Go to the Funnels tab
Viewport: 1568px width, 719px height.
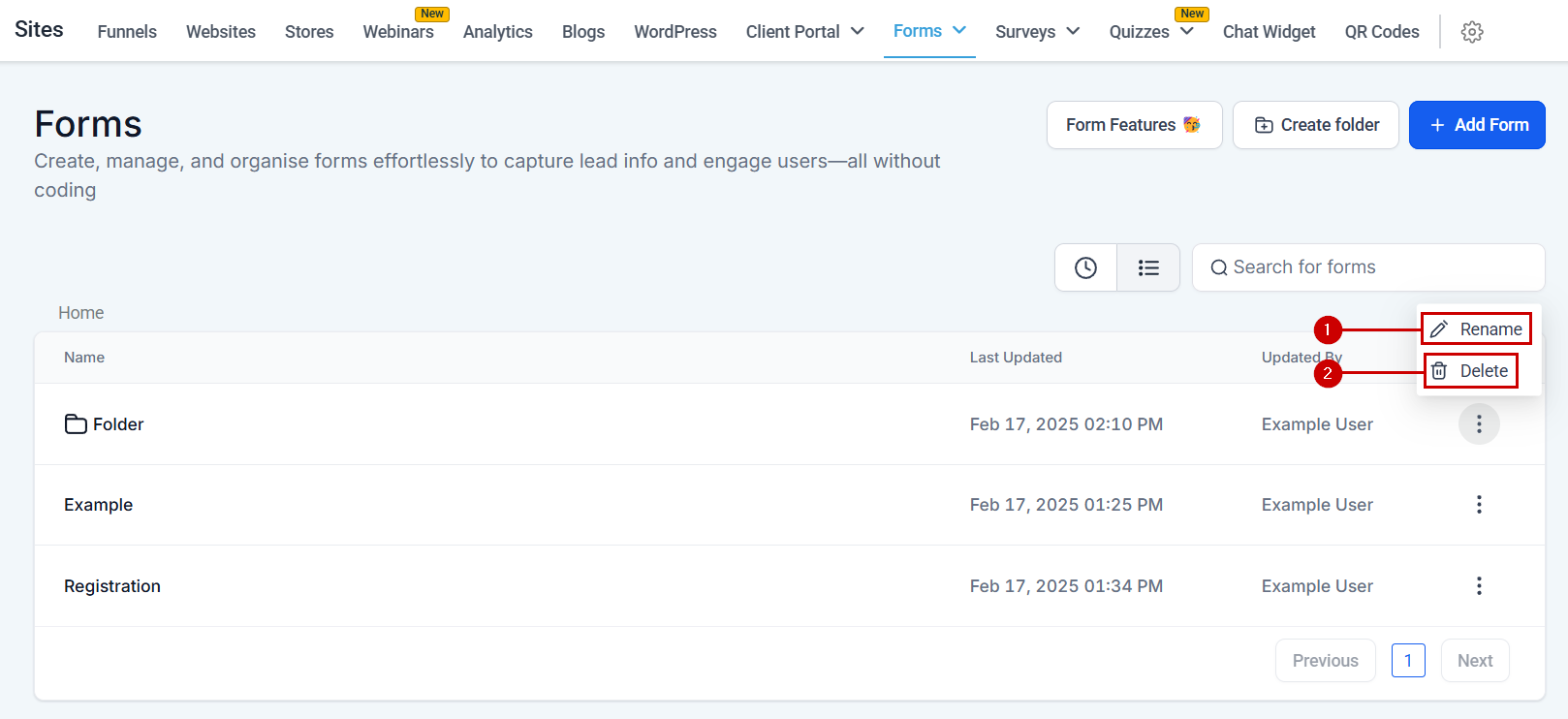pos(127,32)
